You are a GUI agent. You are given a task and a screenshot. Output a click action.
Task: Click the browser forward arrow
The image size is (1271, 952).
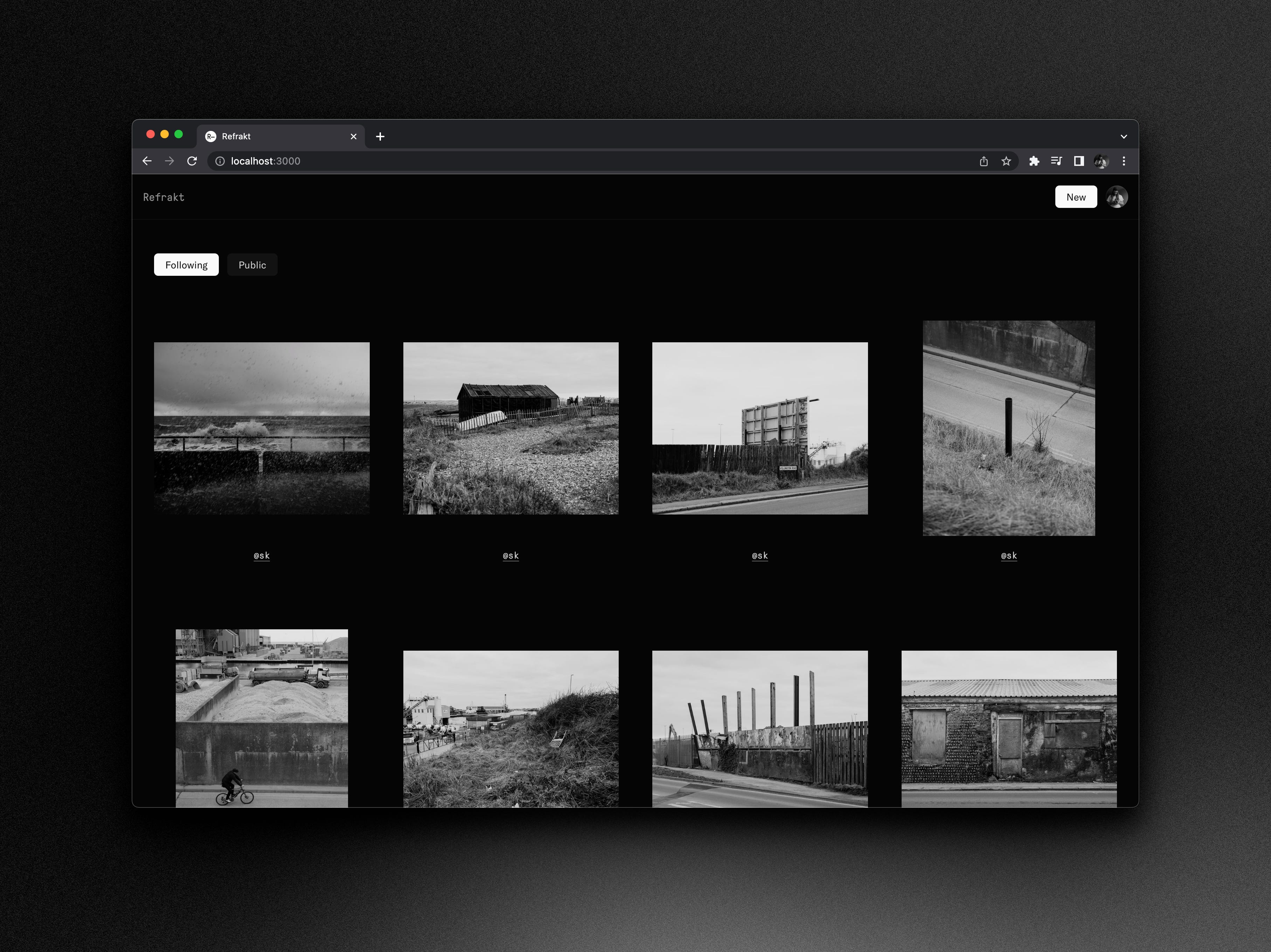tap(169, 161)
